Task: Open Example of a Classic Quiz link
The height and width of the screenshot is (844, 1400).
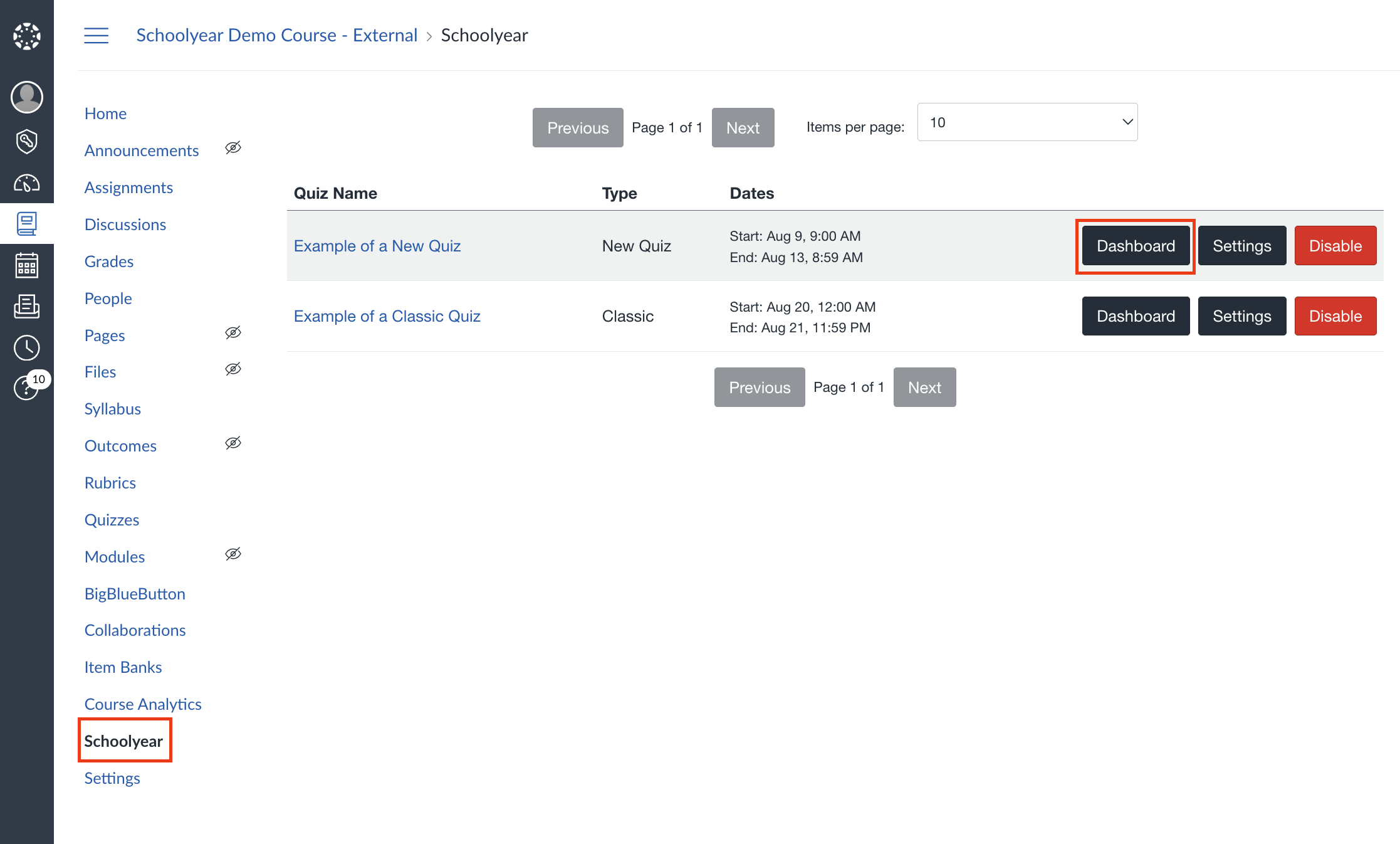Action: [387, 316]
